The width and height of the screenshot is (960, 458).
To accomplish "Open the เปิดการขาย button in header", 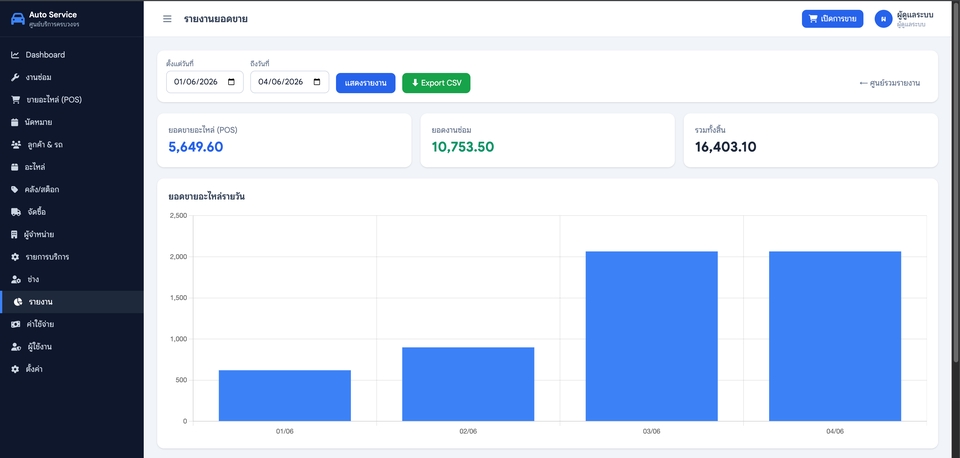I will point(832,19).
